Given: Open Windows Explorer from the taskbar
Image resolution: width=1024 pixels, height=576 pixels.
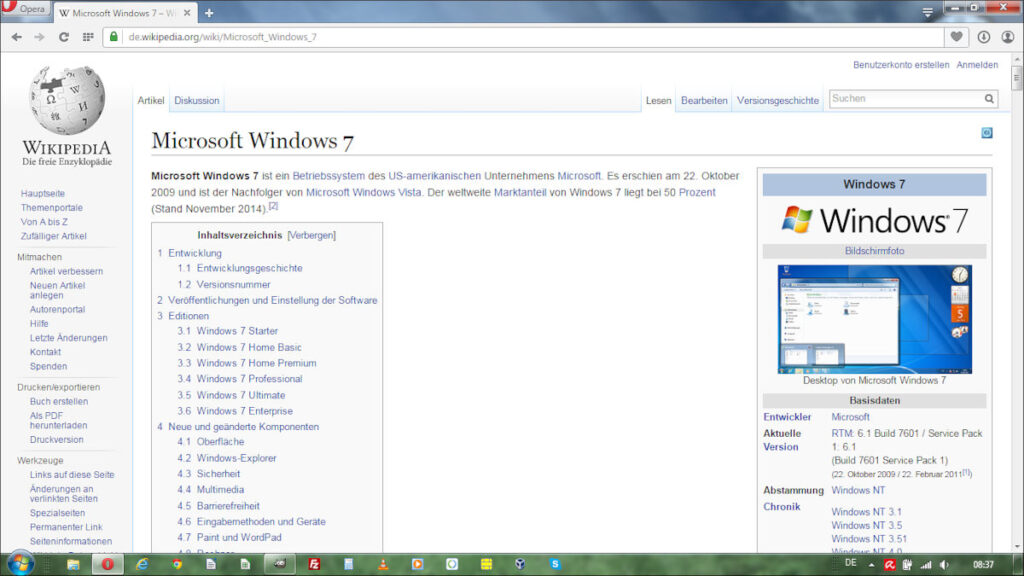Looking at the screenshot, I should point(73,564).
